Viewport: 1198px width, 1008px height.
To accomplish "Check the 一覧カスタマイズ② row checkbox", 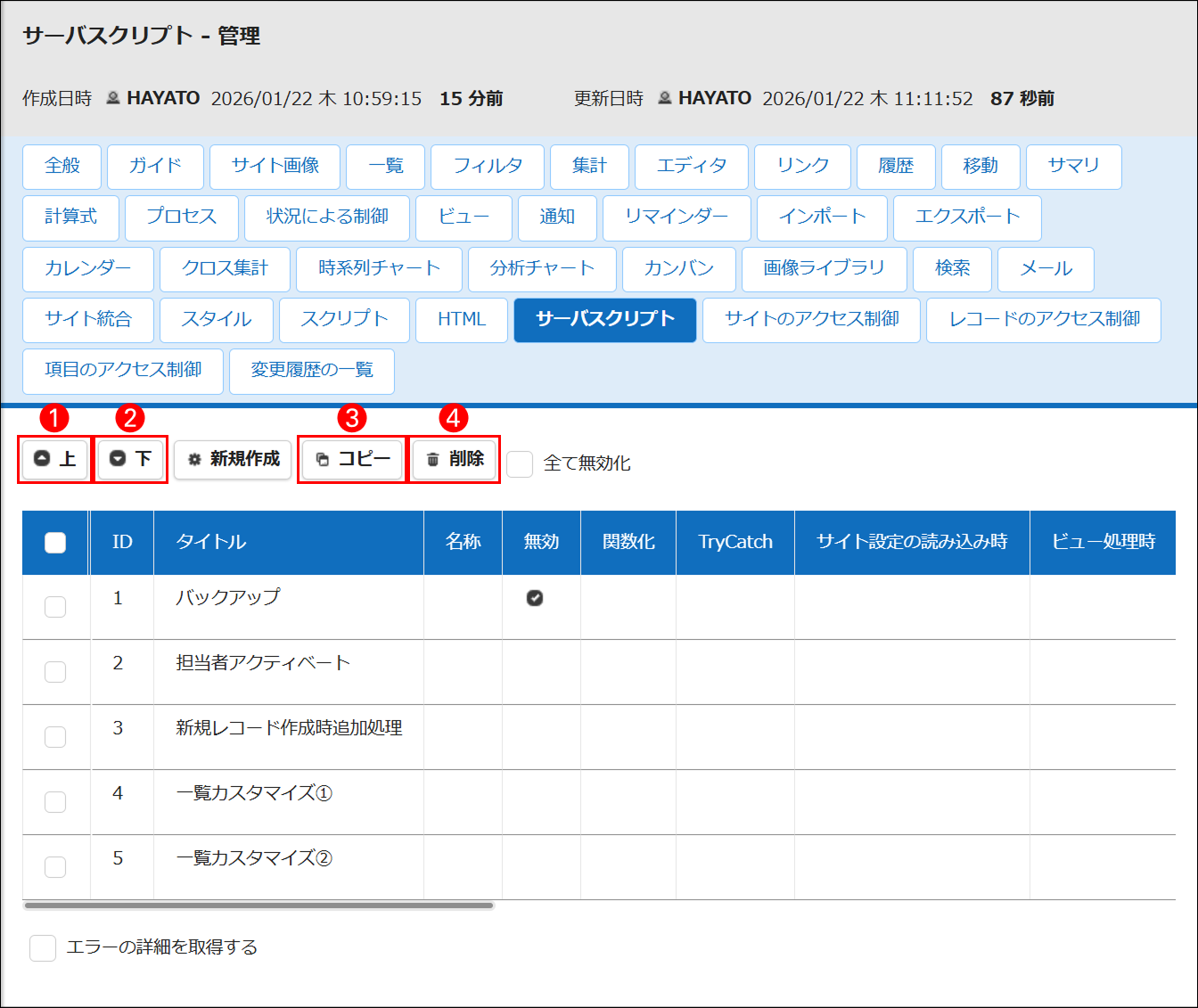I will click(x=55, y=867).
